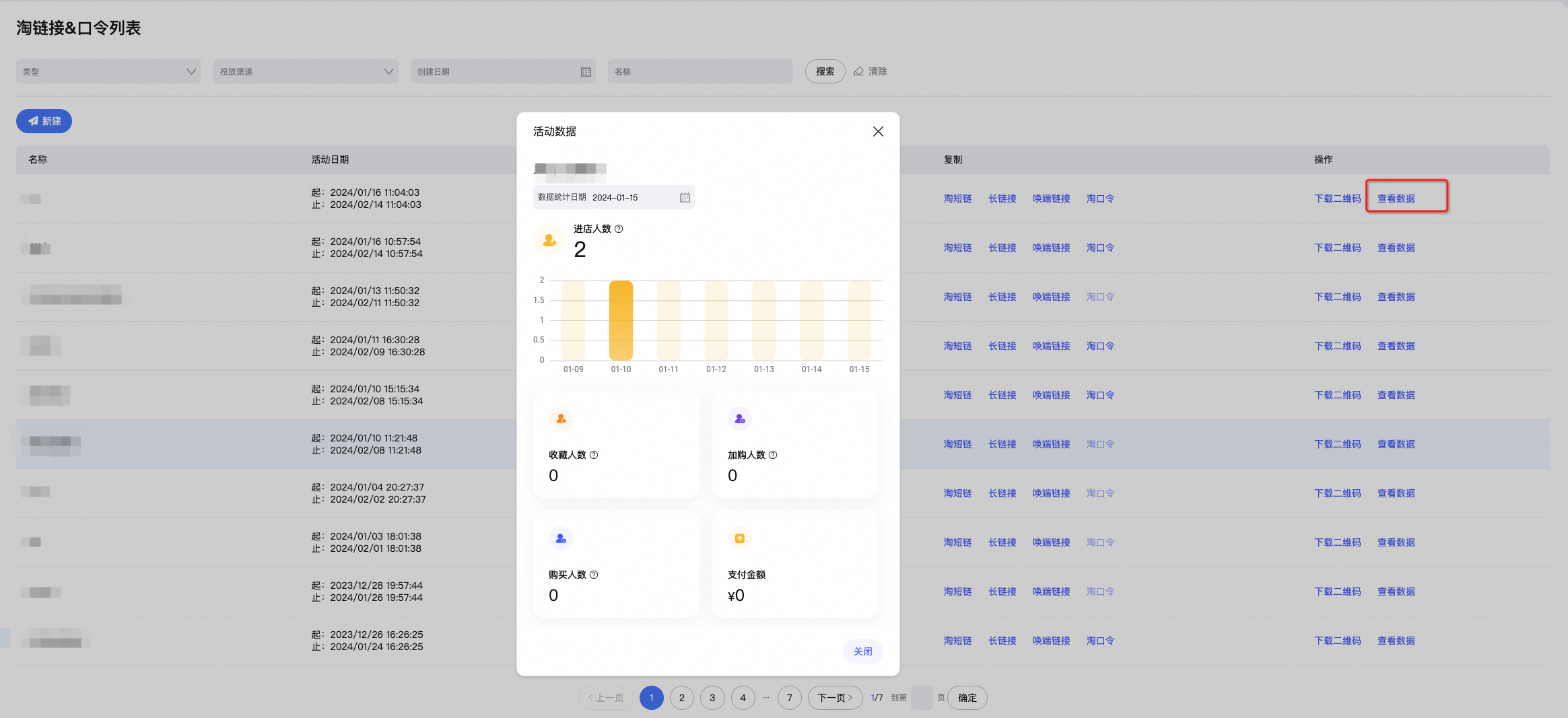Click 长链接 in the 2023/12/28 19:57:44 row
The image size is (1568, 718).
tap(1002, 591)
